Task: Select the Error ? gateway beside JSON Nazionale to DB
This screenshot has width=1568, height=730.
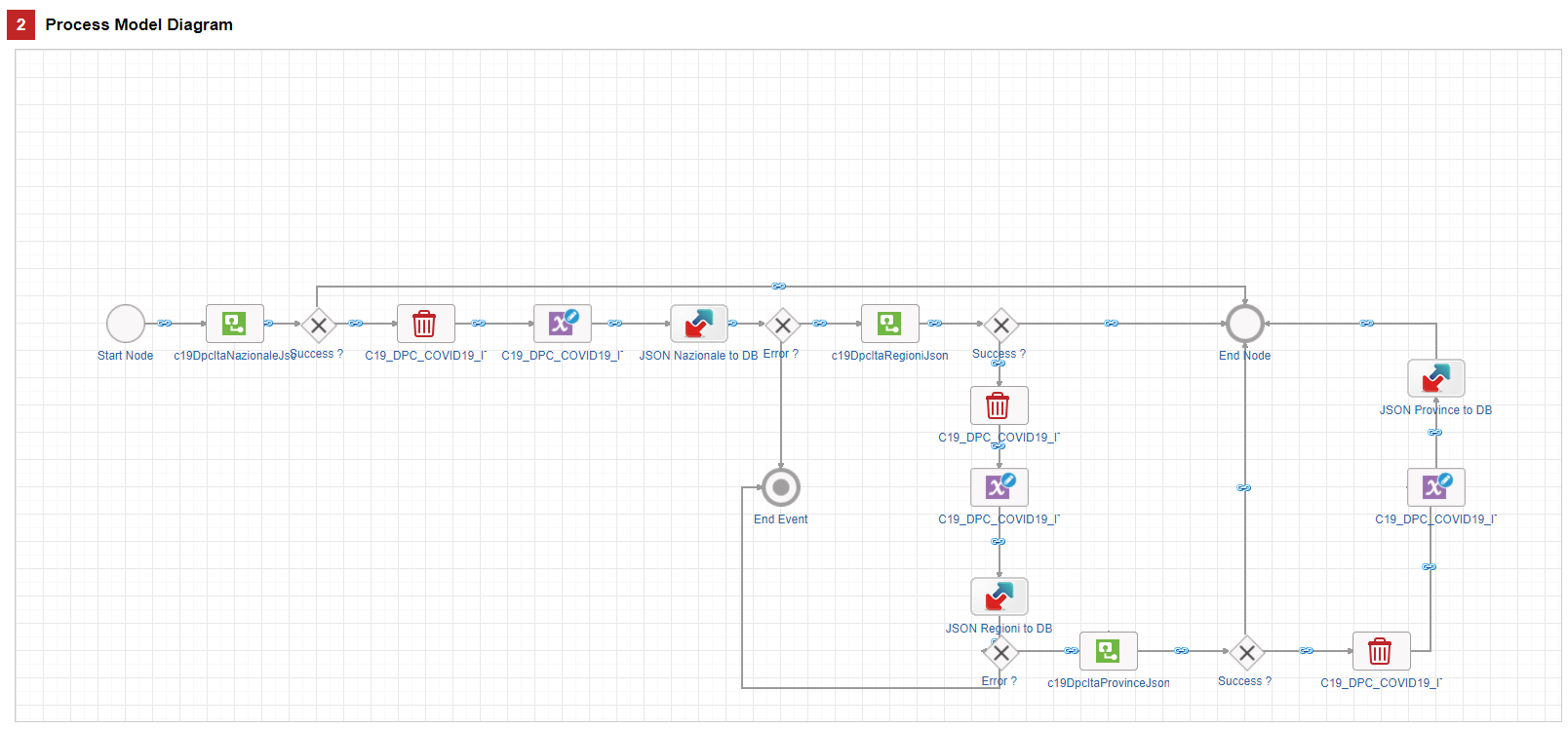Action: [782, 326]
